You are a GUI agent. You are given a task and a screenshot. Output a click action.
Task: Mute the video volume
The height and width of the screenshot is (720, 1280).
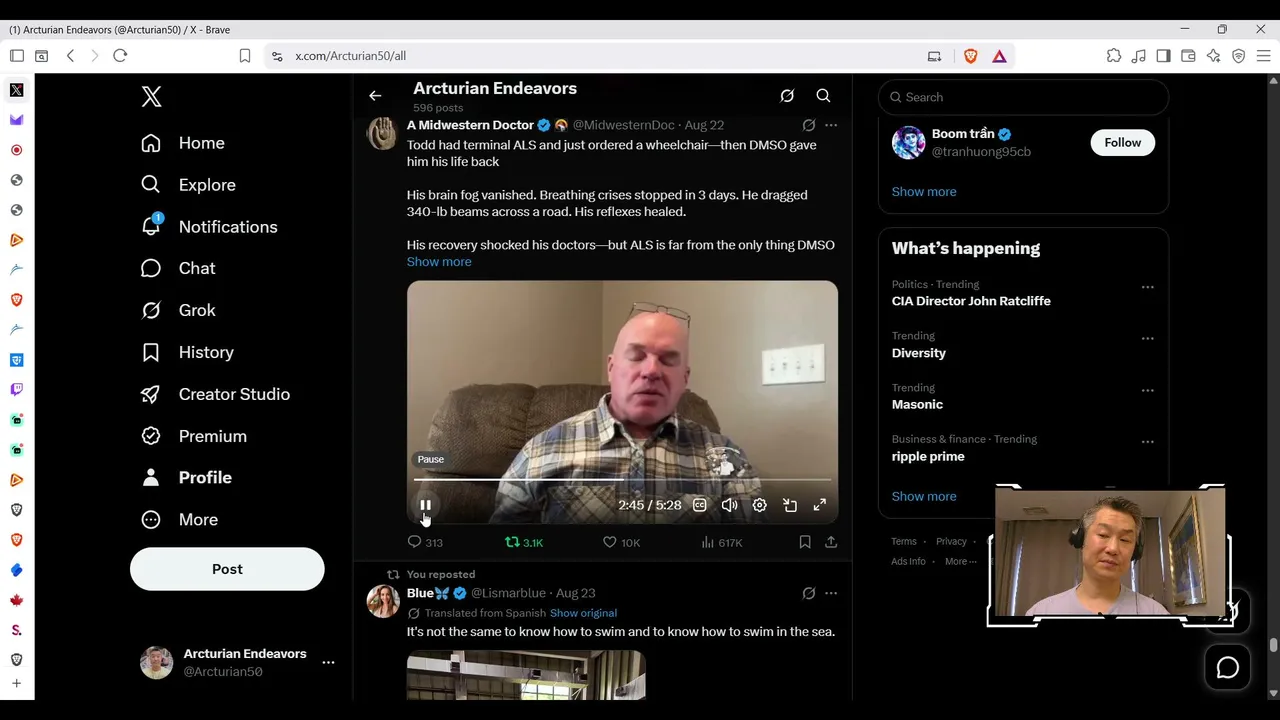(730, 505)
